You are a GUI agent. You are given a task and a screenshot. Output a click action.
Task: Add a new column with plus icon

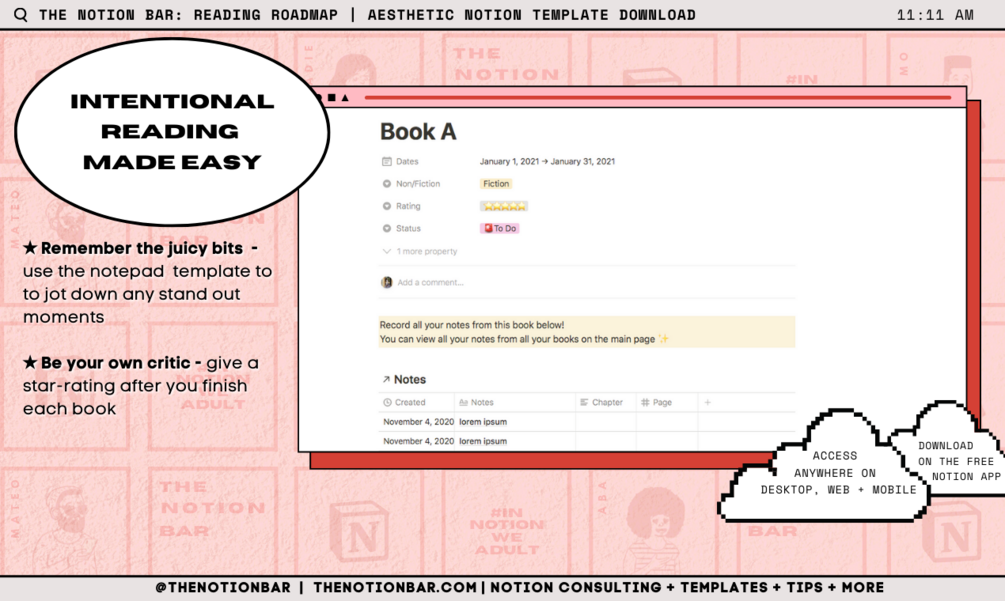pyautogui.click(x=708, y=402)
